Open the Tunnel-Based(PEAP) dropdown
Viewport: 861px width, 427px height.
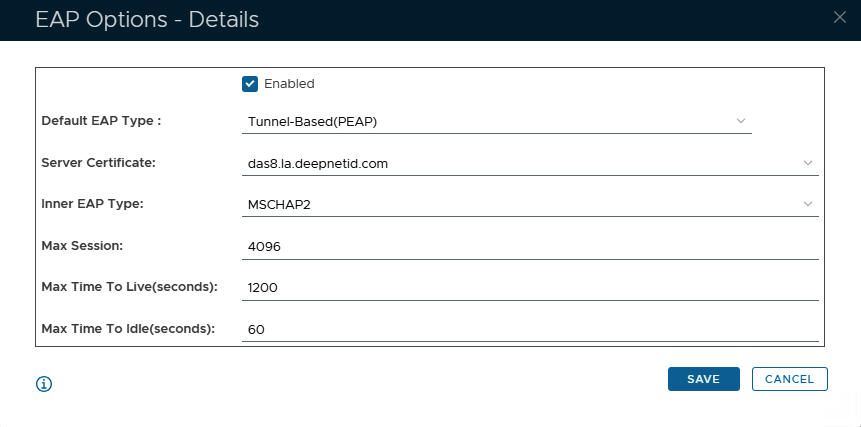490,122
